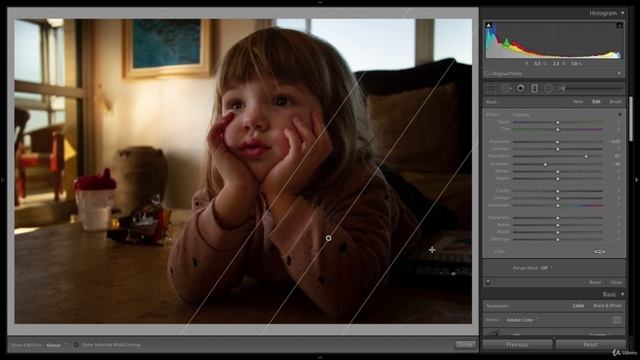Viewport: 640px width, 360px height.
Task: Click the Moire slider handle
Action: click(x=558, y=232)
